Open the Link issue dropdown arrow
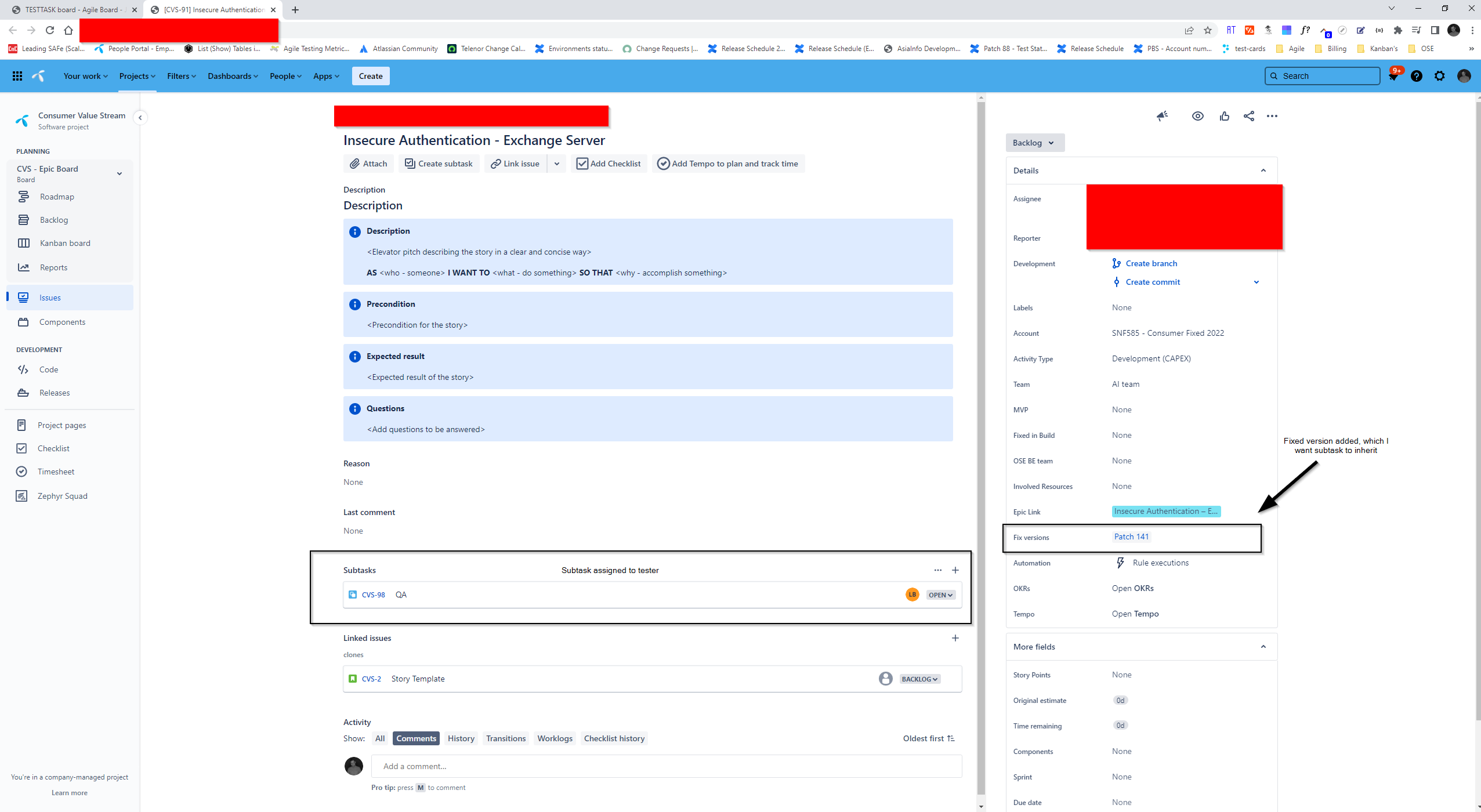The image size is (1481, 812). (x=557, y=164)
